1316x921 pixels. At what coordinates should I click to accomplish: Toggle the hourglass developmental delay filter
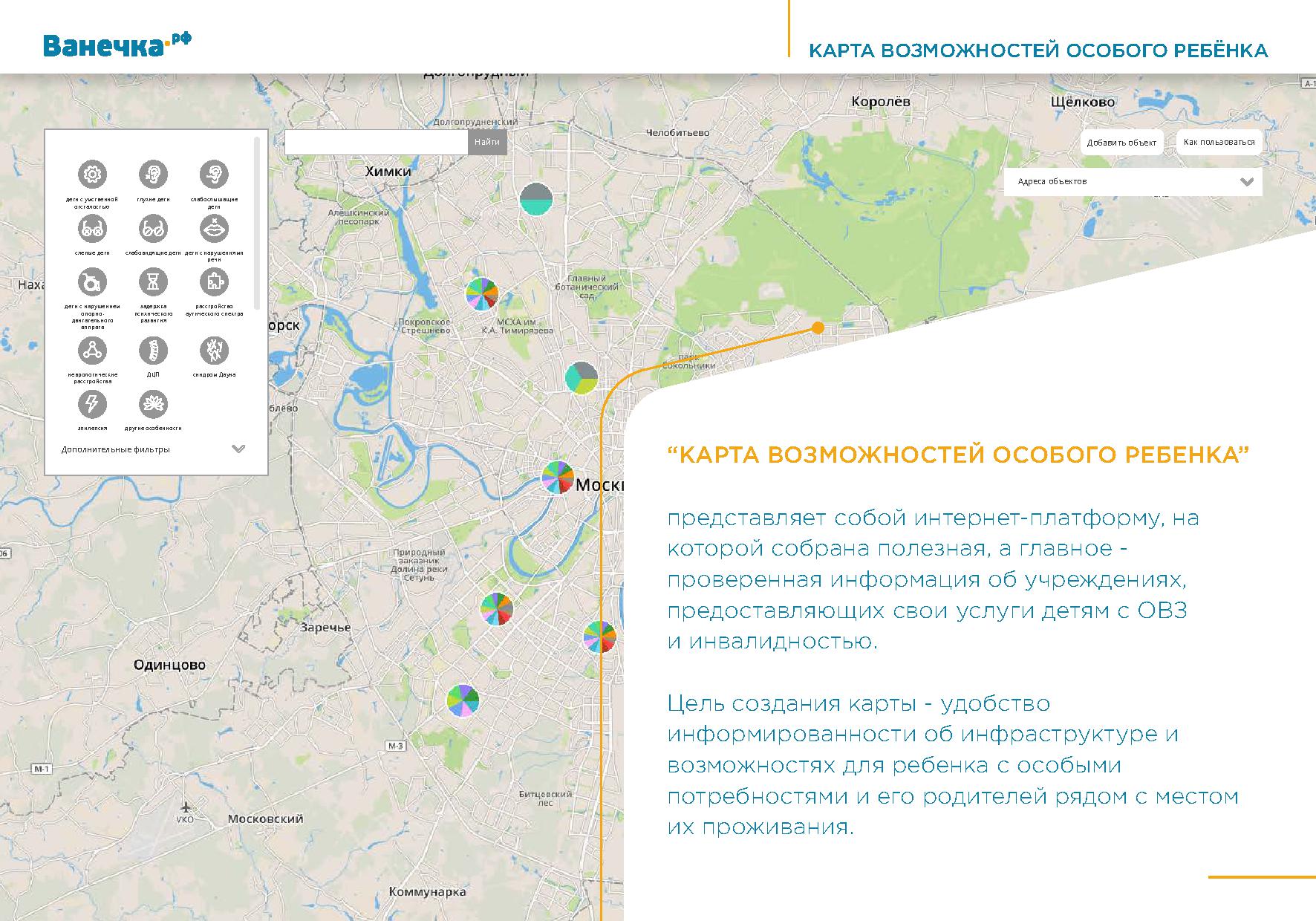point(153,282)
